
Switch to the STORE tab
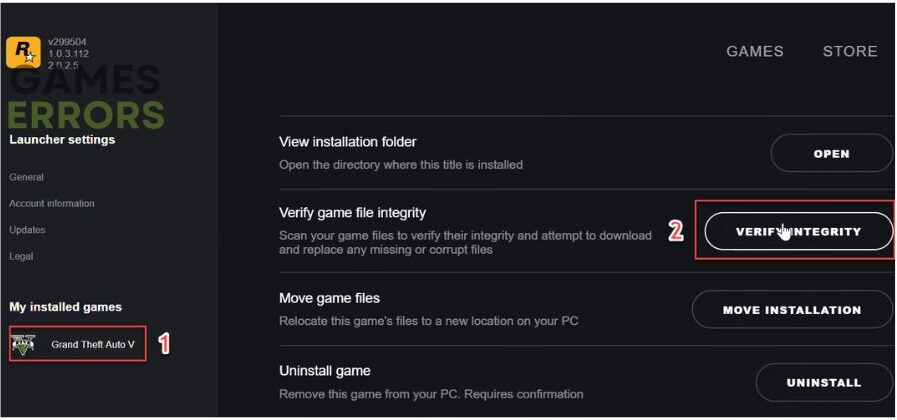(850, 51)
